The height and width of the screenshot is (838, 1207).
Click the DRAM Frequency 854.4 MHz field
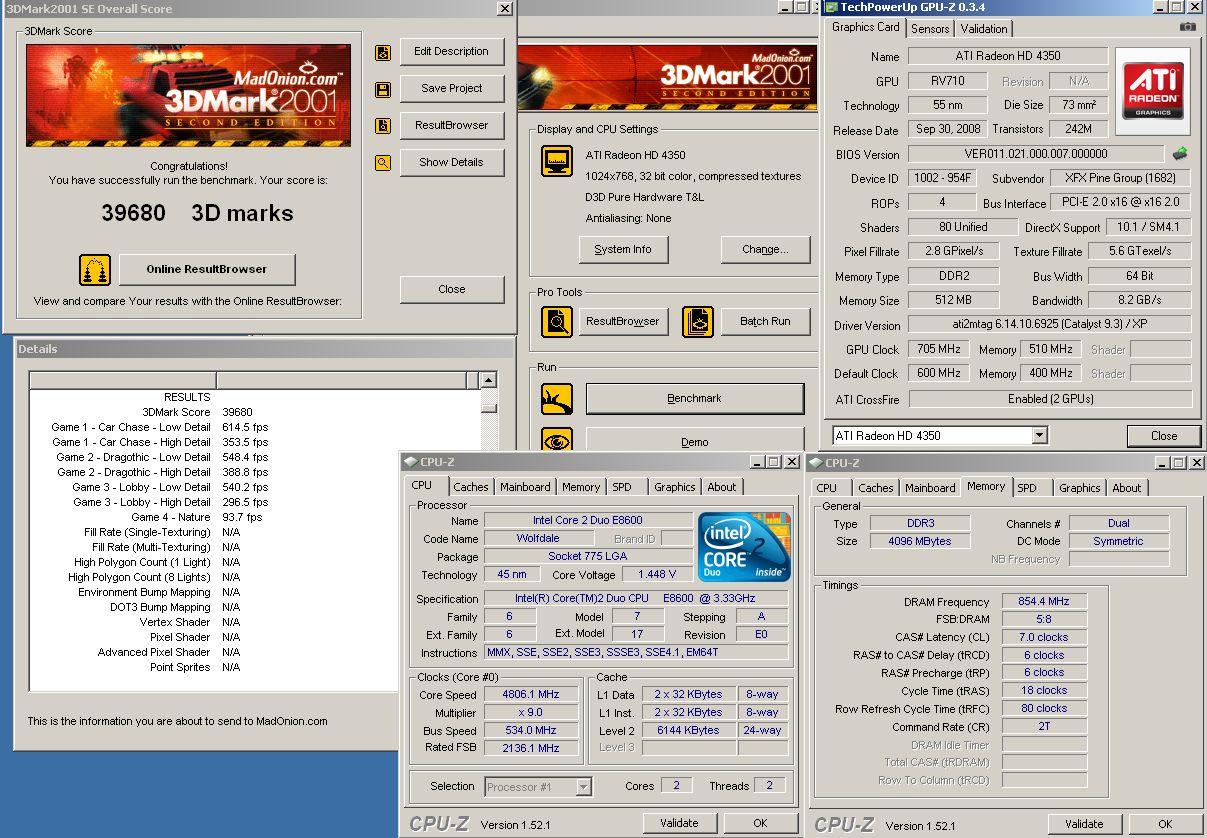1044,602
